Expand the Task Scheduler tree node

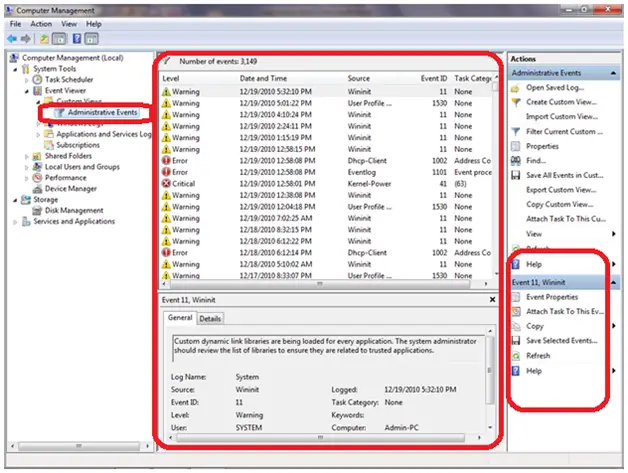tap(26, 80)
